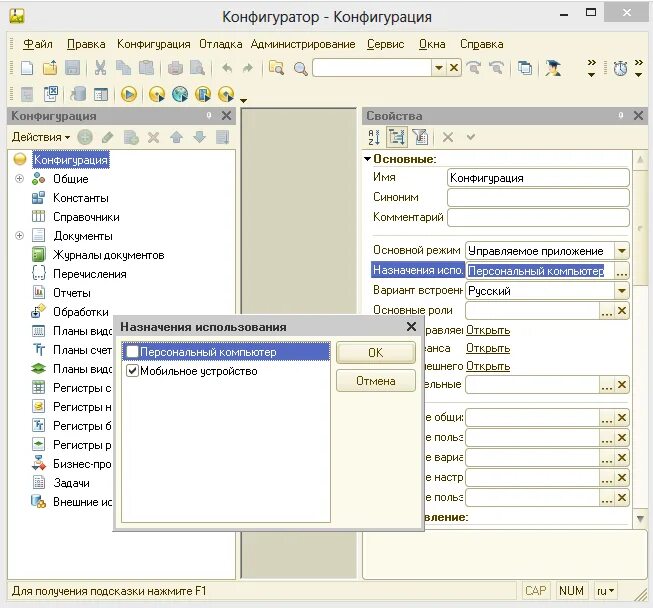Click the Copy toolbar icon

coord(123,67)
